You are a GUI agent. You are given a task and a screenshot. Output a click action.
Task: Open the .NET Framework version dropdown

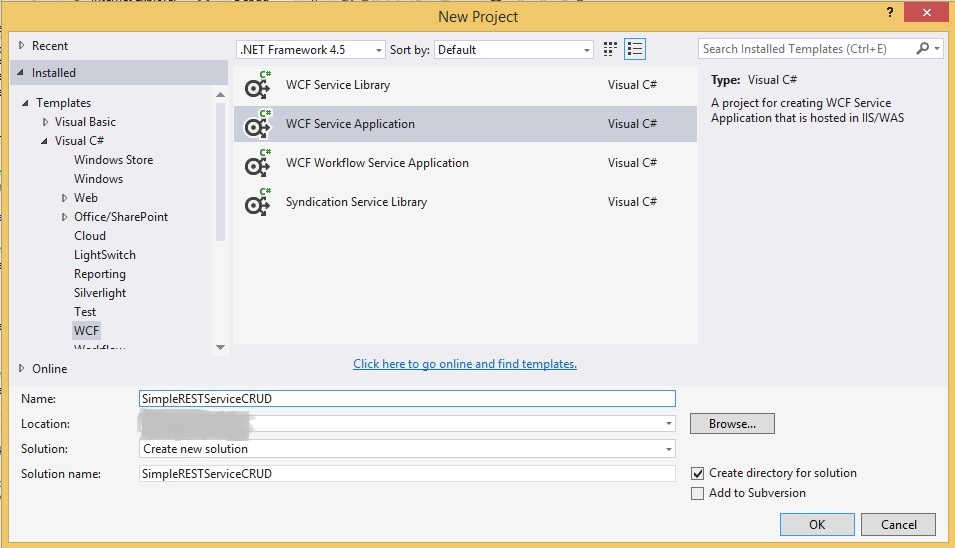(x=311, y=49)
